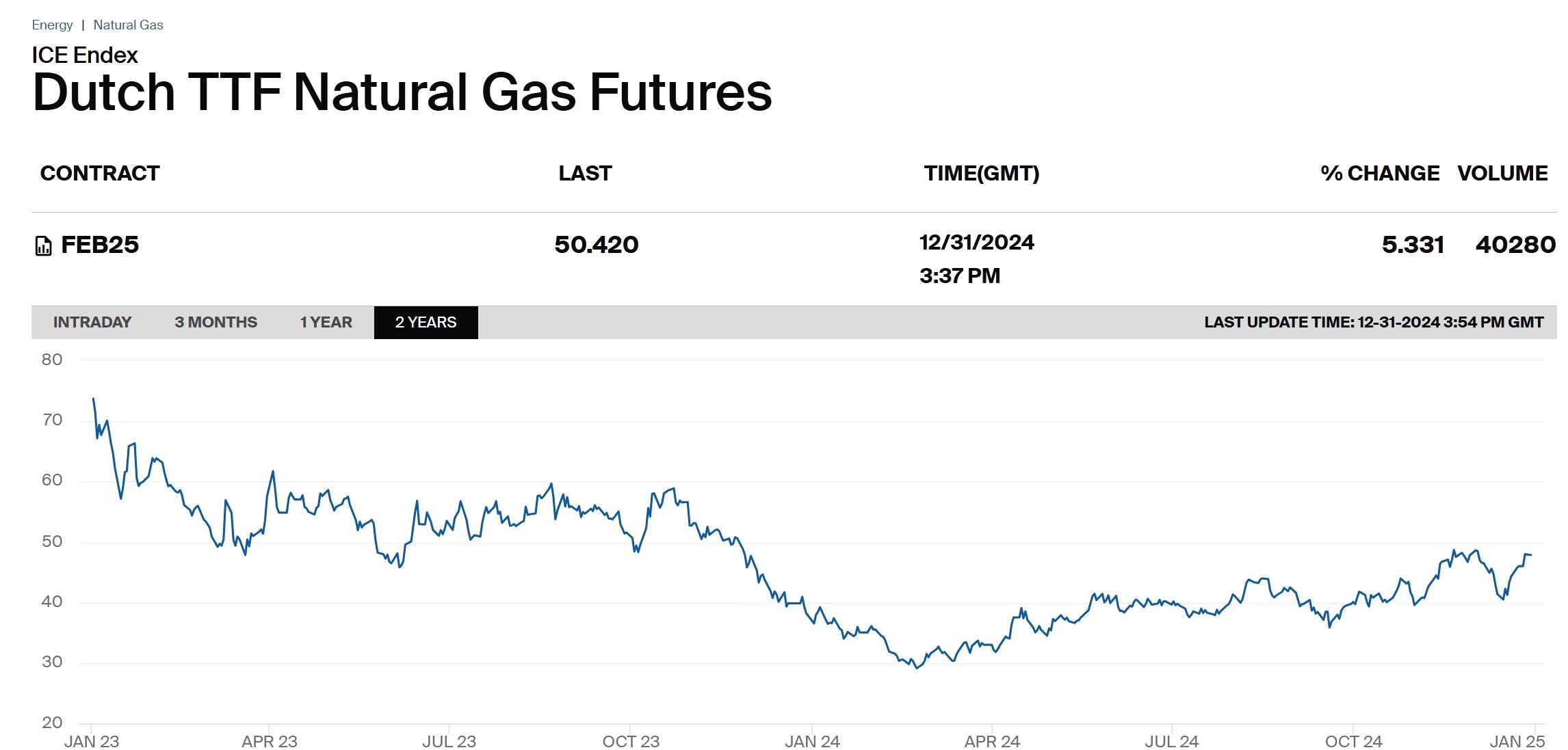The height and width of the screenshot is (750, 1568).
Task: Select the 3 MONTHS chart range
Action: 215,322
